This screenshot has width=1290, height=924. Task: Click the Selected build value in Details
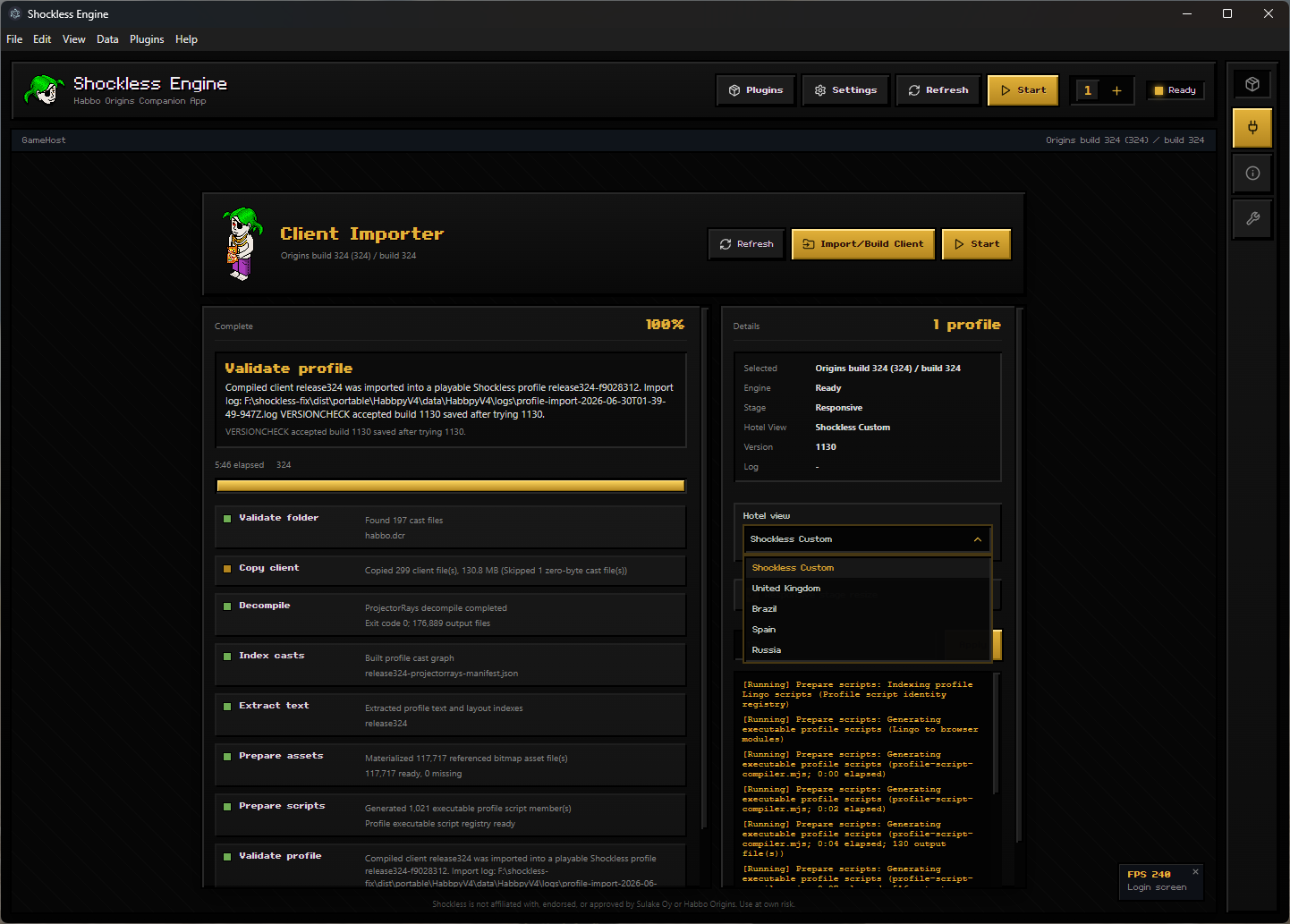pyautogui.click(x=887, y=369)
